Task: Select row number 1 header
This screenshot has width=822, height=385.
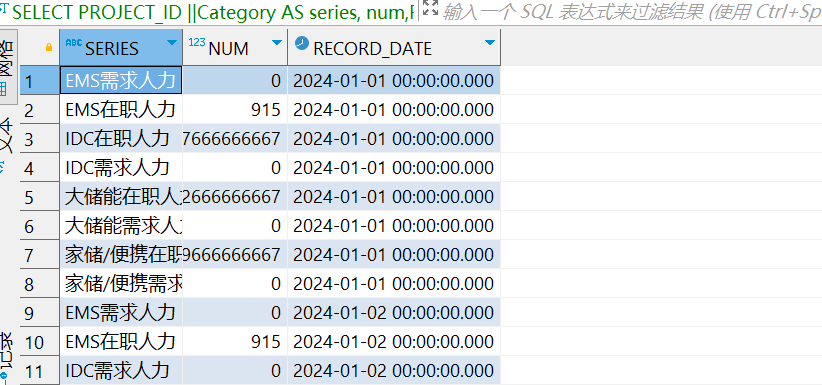Action: point(40,80)
